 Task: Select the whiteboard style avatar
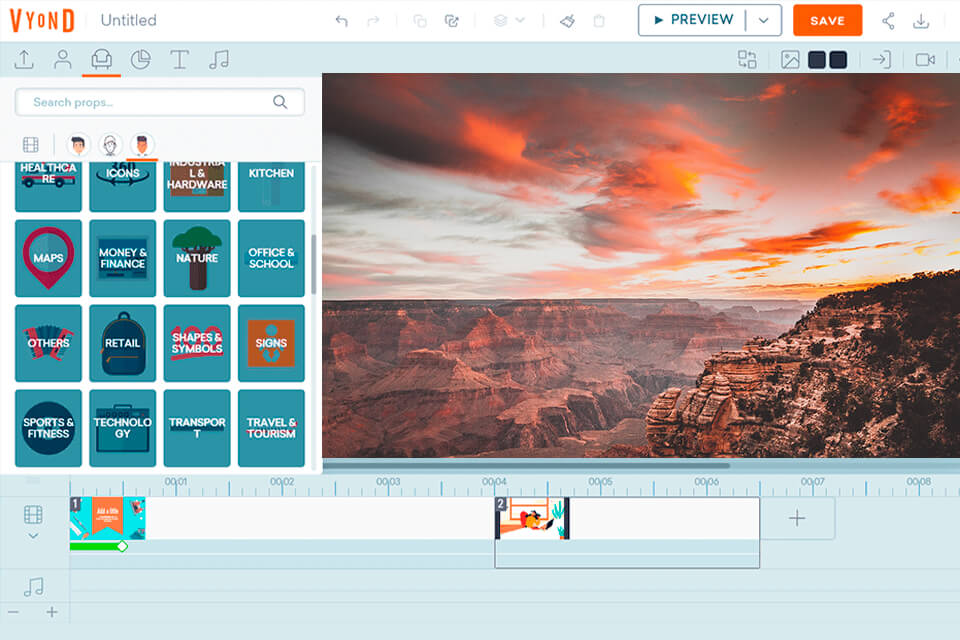coord(110,145)
